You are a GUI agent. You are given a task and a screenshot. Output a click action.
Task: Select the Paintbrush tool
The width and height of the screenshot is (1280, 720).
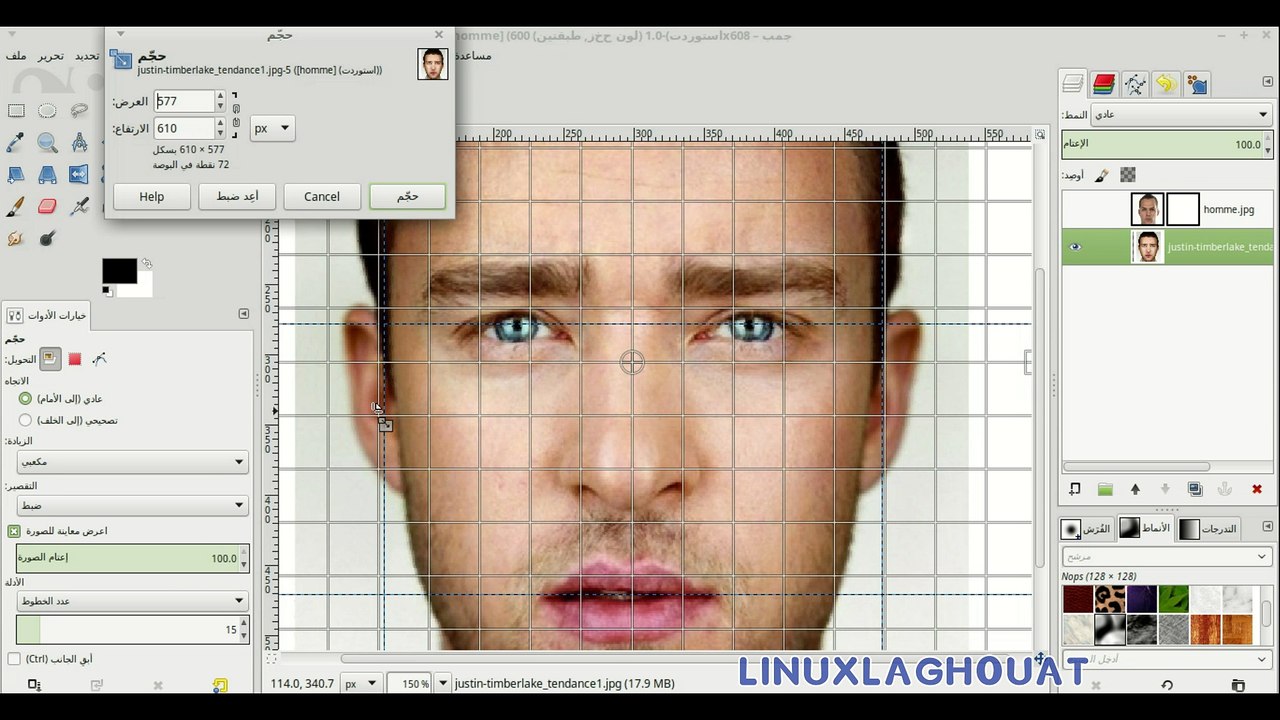[16, 207]
